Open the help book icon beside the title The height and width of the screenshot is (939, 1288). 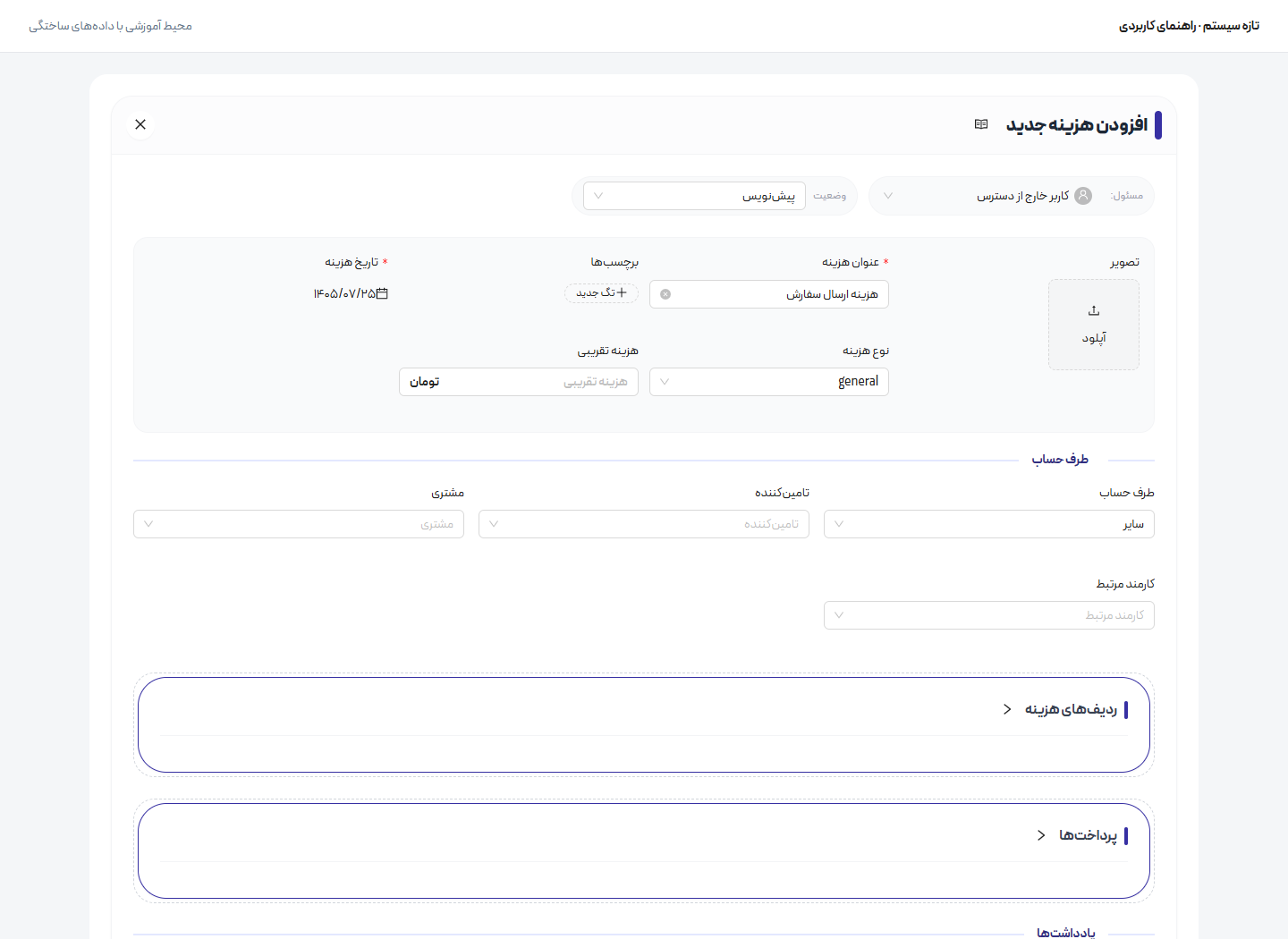tap(981, 124)
